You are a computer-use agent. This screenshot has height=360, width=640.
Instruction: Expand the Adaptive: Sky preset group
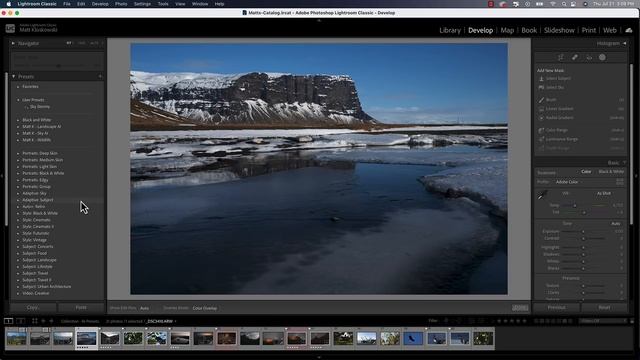[x=18, y=193]
